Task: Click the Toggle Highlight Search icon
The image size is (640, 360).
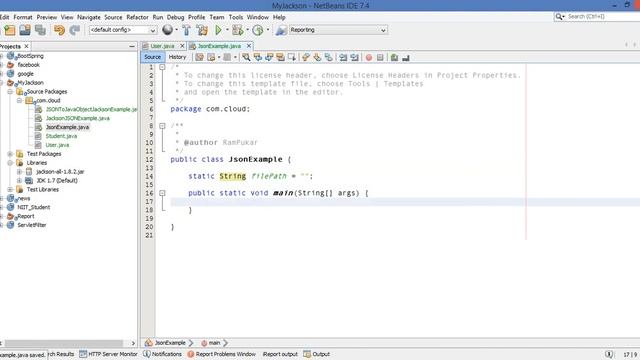Action: (280, 58)
